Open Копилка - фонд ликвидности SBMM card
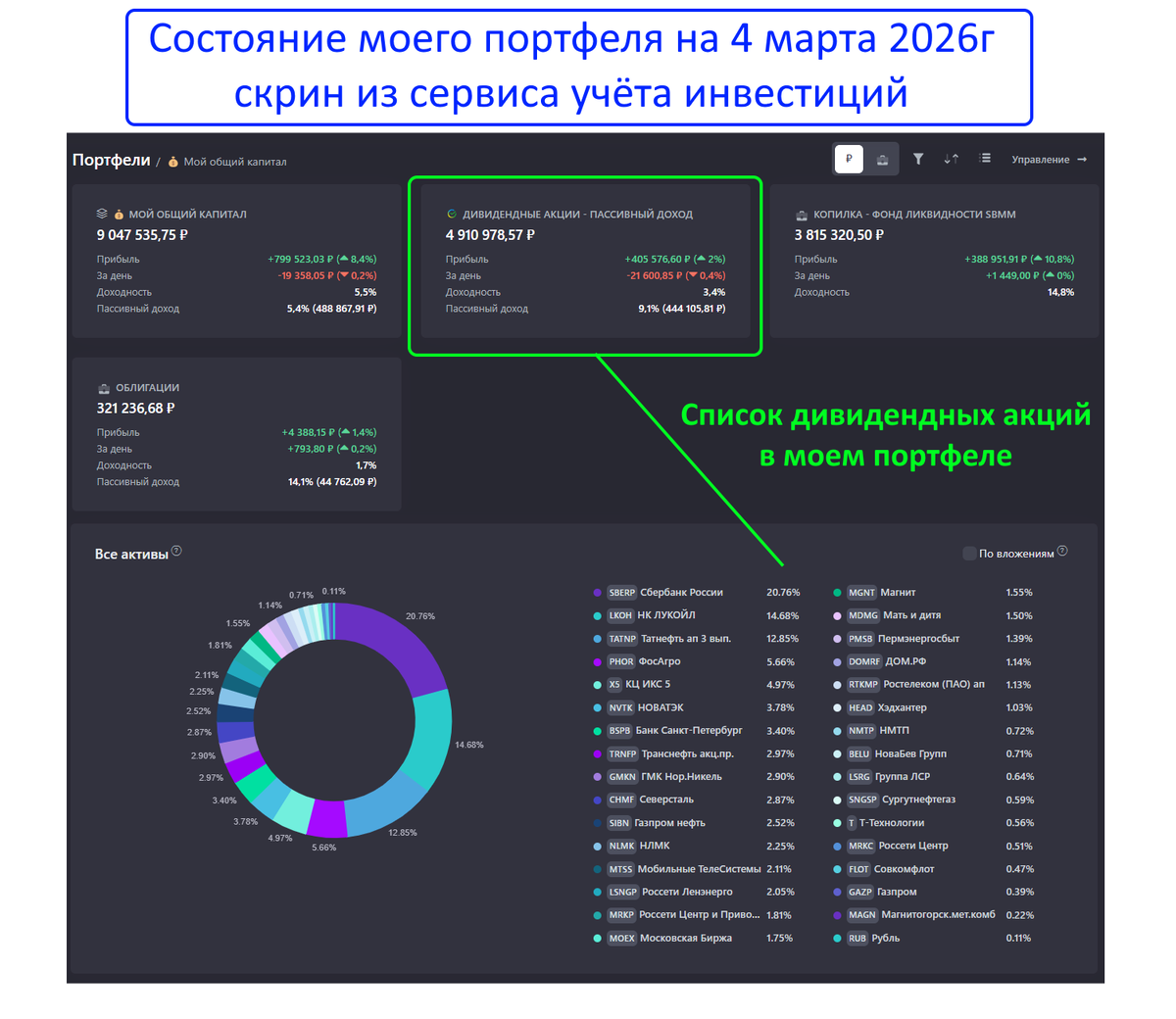 click(x=935, y=259)
